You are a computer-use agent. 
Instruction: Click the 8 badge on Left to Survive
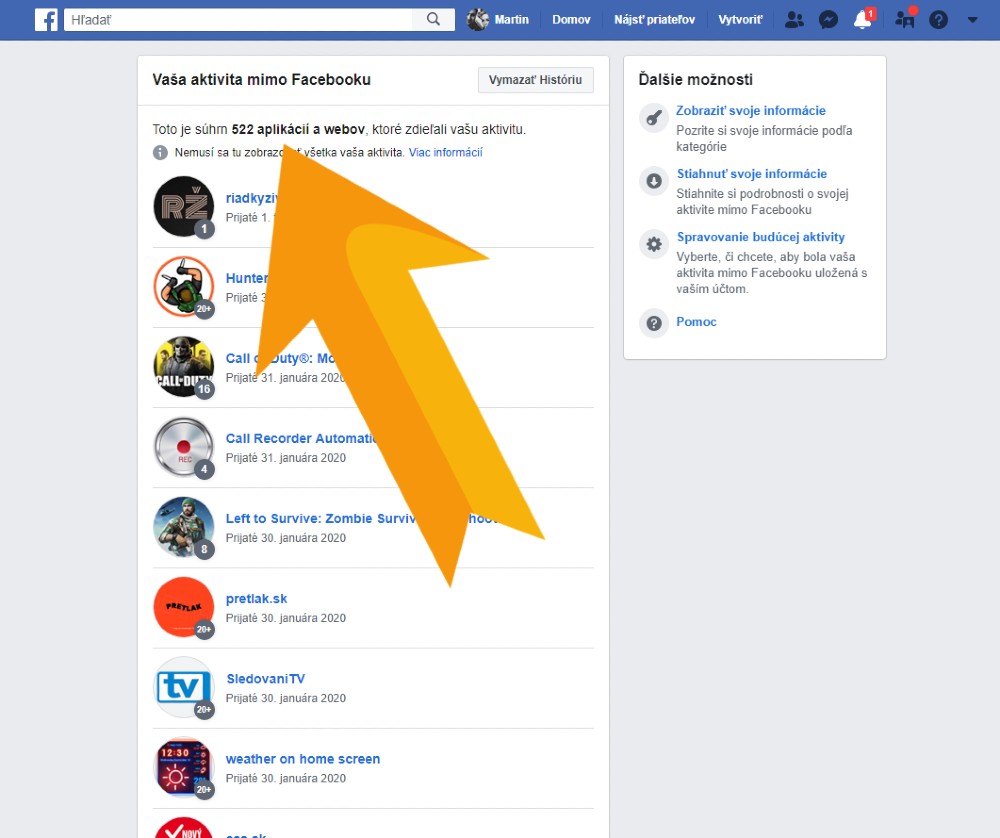pyautogui.click(x=204, y=549)
